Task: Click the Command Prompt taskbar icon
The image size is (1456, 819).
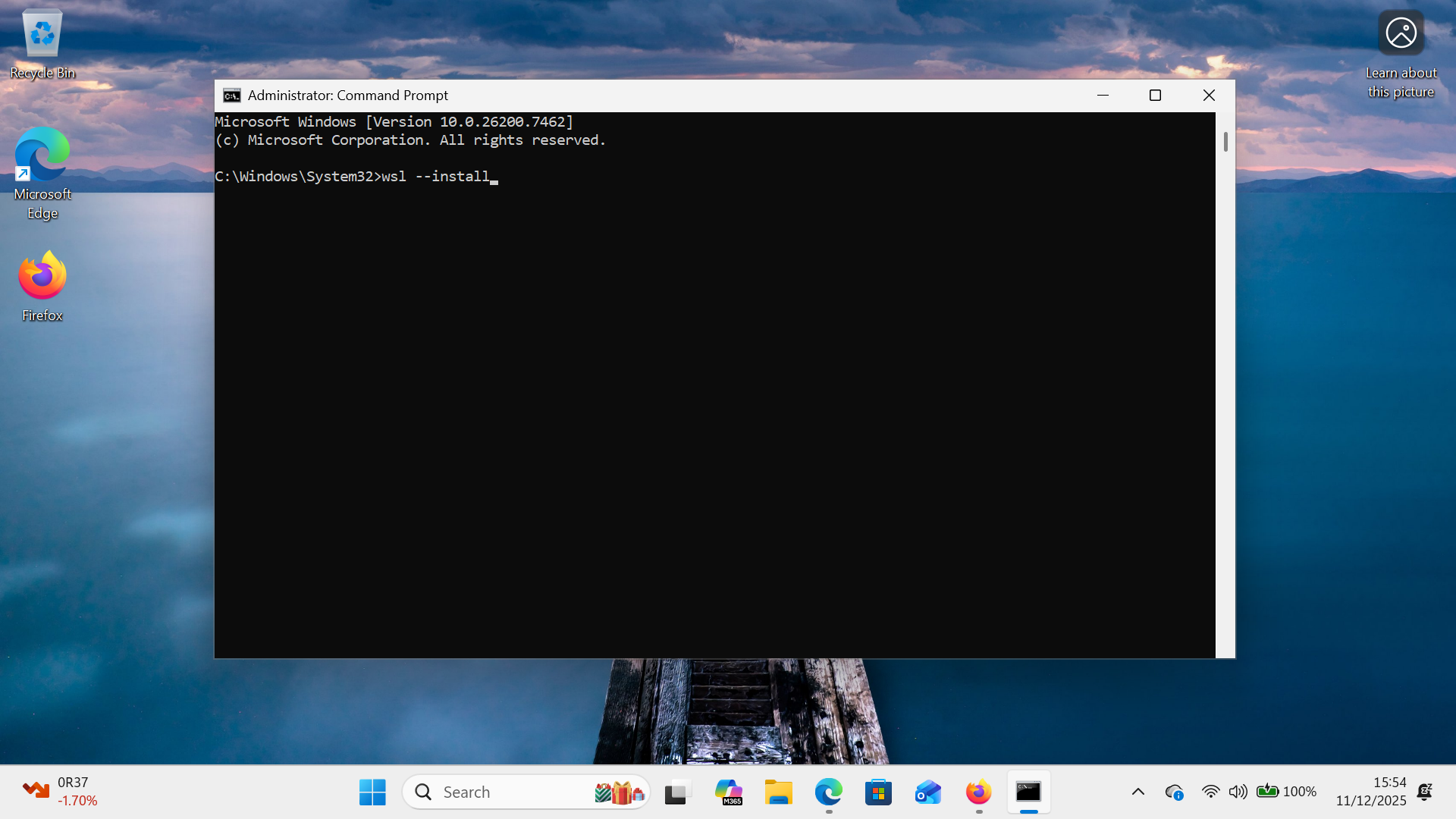Action: (1028, 792)
